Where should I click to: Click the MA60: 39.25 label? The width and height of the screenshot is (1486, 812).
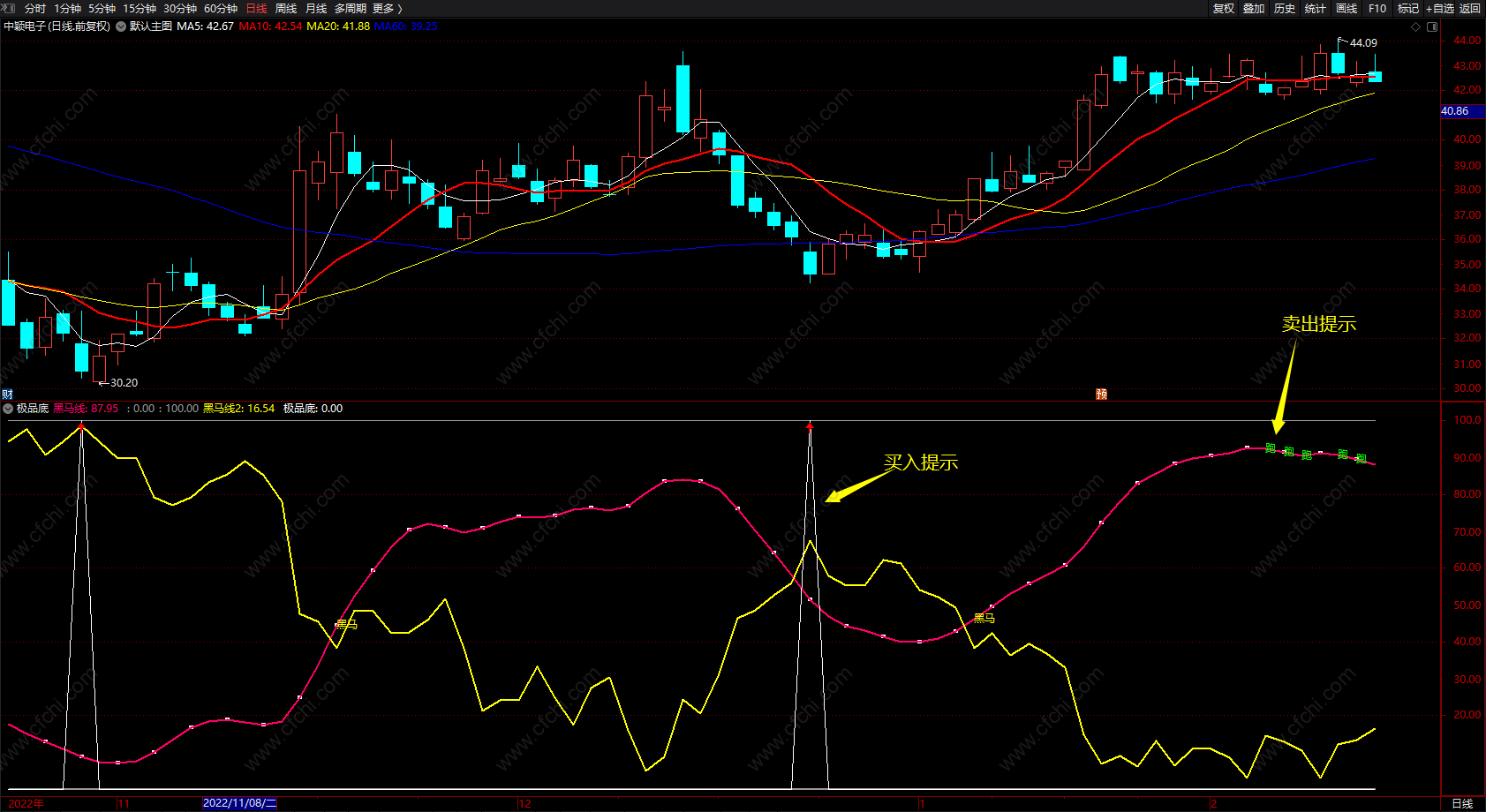tap(406, 26)
